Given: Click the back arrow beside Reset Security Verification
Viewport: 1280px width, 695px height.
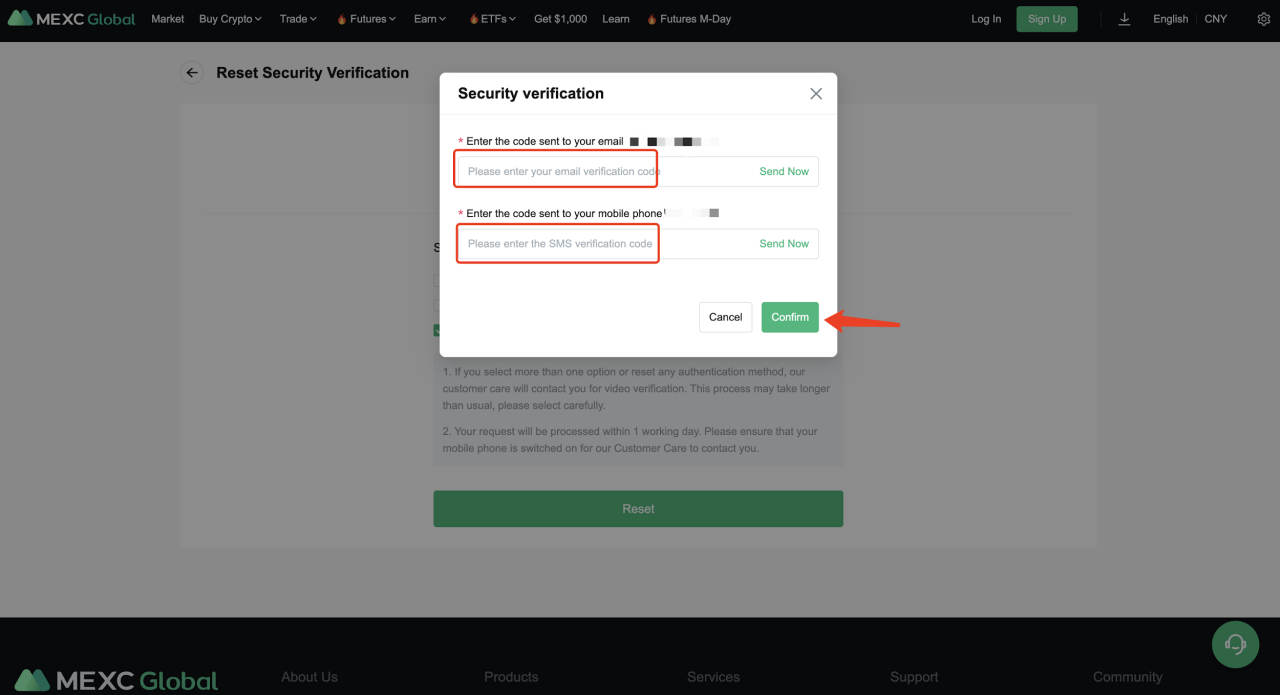Looking at the screenshot, I should pyautogui.click(x=192, y=73).
